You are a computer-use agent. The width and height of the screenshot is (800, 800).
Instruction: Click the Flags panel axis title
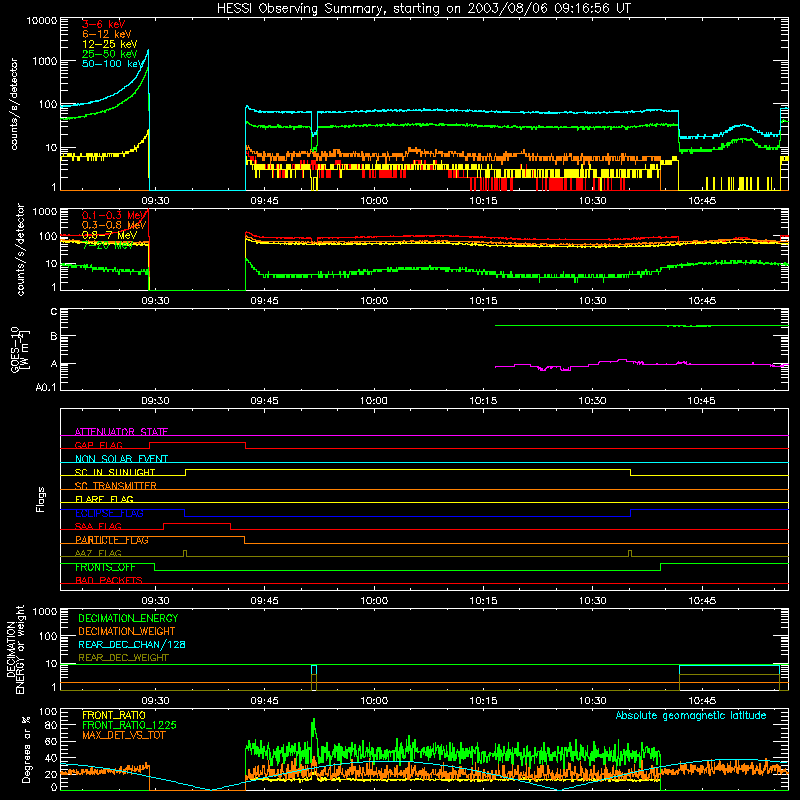coord(41,499)
